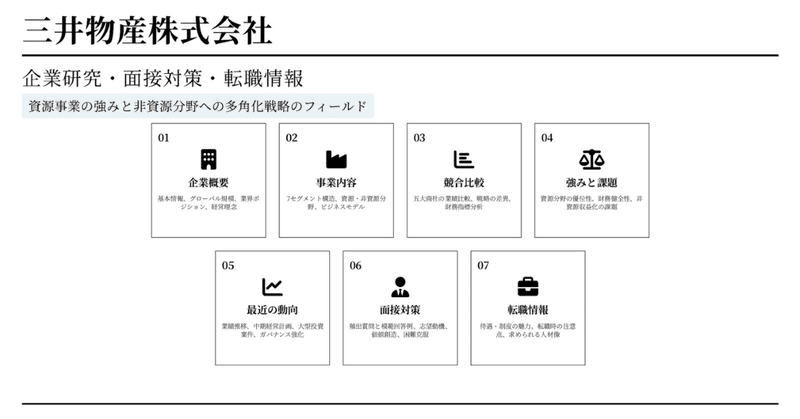The image size is (800, 419).
Task: Click the highlighted tagline 資源事業の強みと非資源分野
Action: 197,106
